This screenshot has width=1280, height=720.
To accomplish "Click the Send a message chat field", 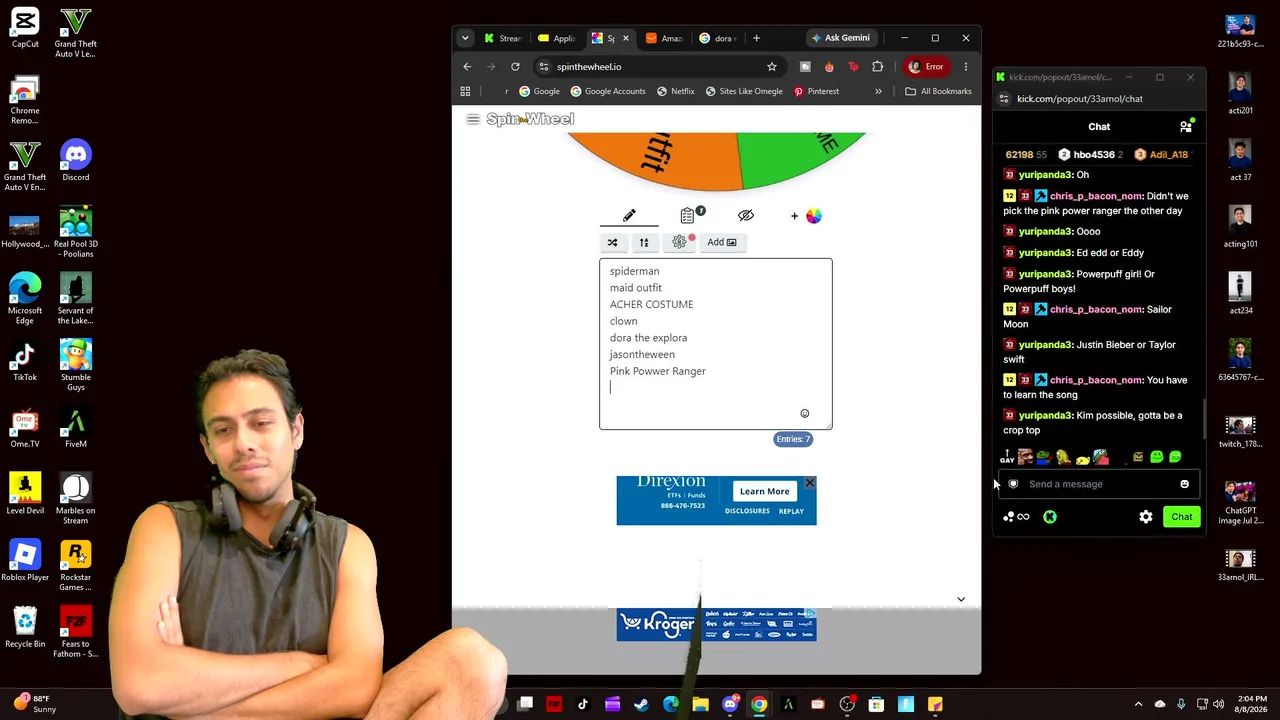I will 1100,484.
